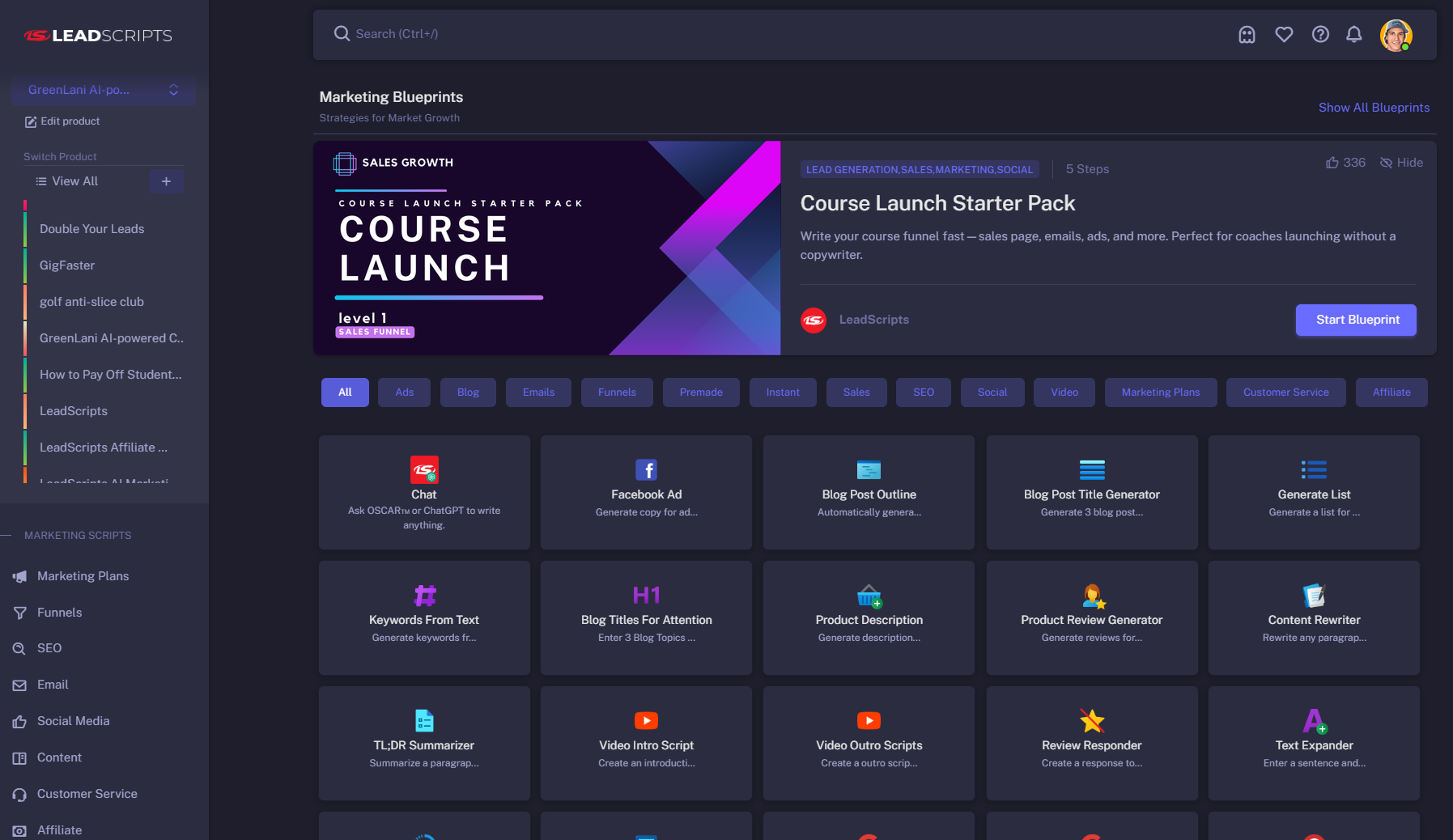Filter scripts by Video
Image resolution: width=1453 pixels, height=840 pixels.
click(x=1064, y=392)
